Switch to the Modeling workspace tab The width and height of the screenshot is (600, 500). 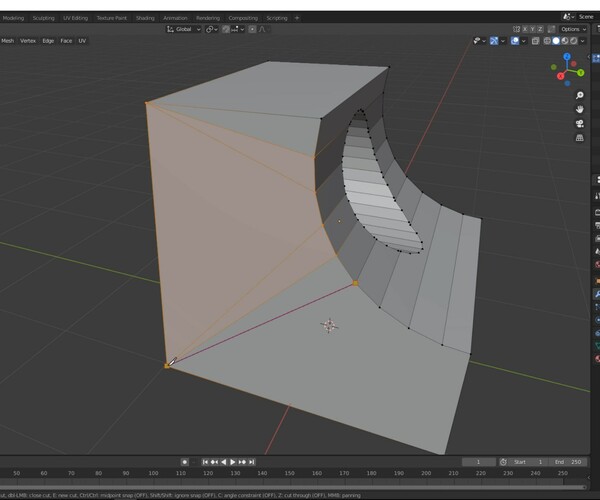[x=13, y=18]
